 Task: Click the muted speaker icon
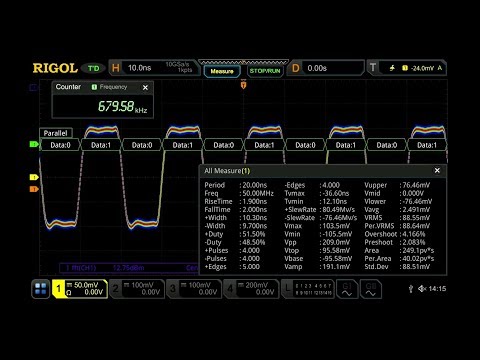pos(422,289)
